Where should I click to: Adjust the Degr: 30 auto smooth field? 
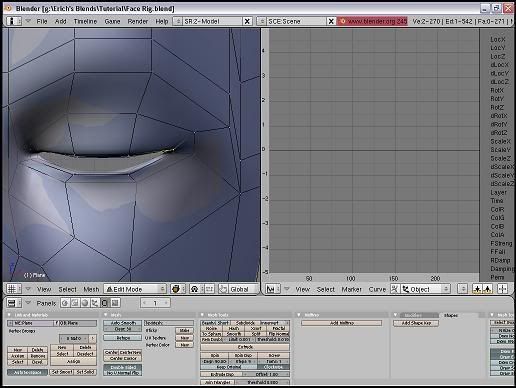pyautogui.click(x=123, y=329)
